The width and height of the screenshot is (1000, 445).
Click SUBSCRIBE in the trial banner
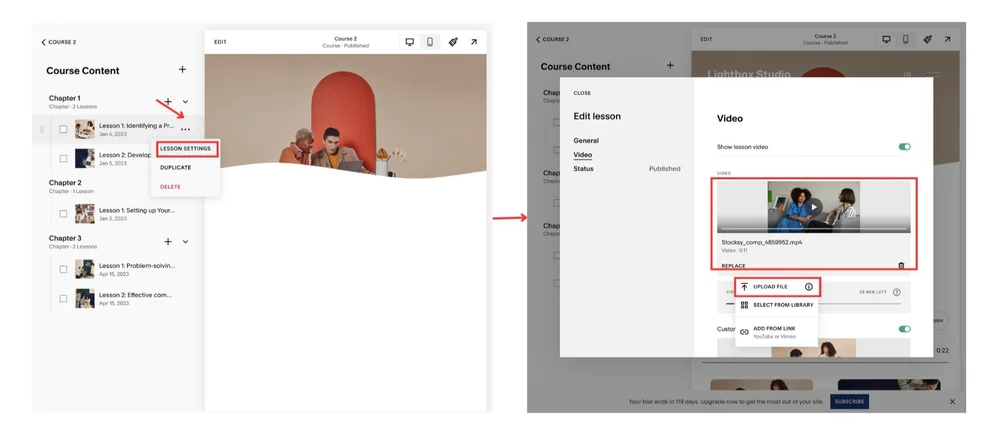pyautogui.click(x=849, y=402)
